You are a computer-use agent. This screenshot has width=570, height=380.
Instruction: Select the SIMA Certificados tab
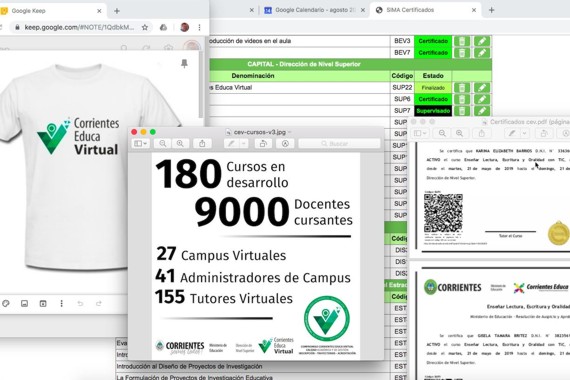click(425, 10)
